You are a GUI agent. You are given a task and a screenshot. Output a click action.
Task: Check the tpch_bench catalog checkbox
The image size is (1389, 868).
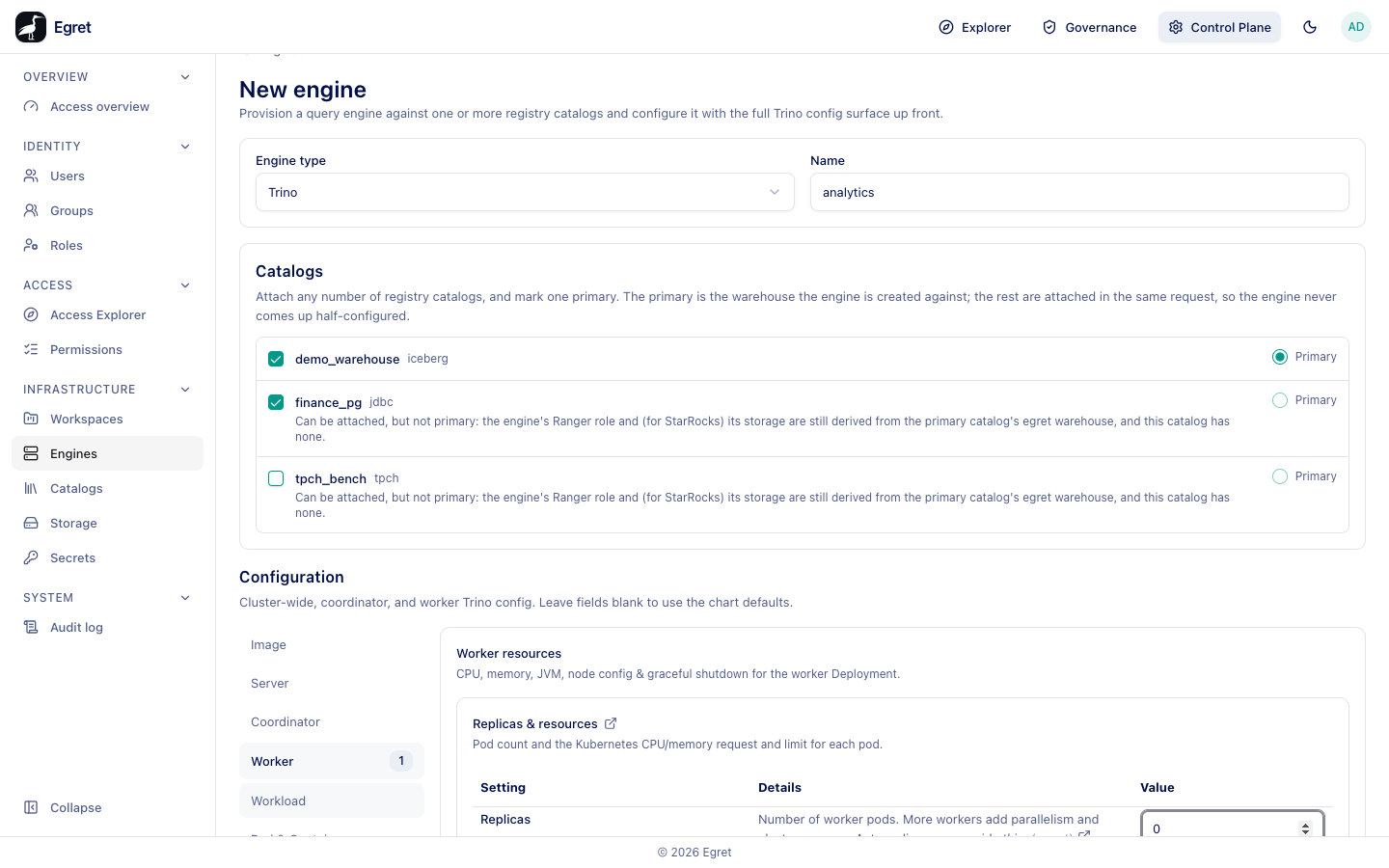tap(276, 478)
